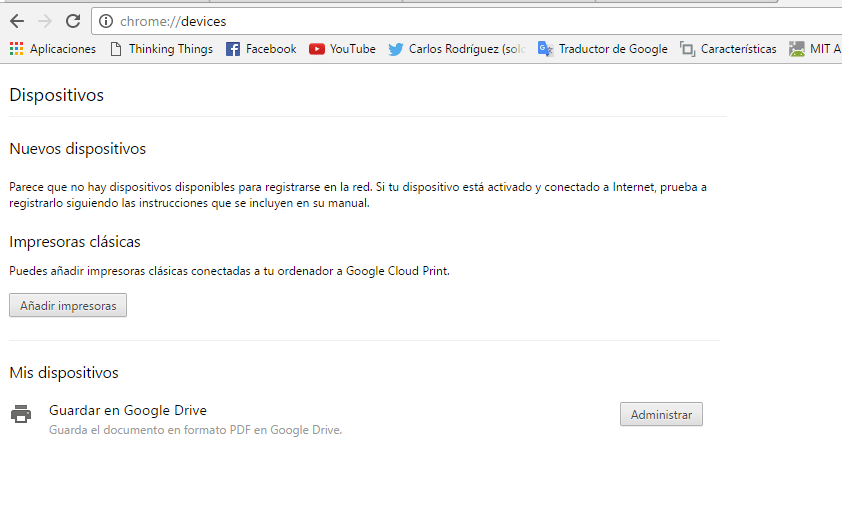Open the Traductor de Google bookmark

[x=603, y=49]
